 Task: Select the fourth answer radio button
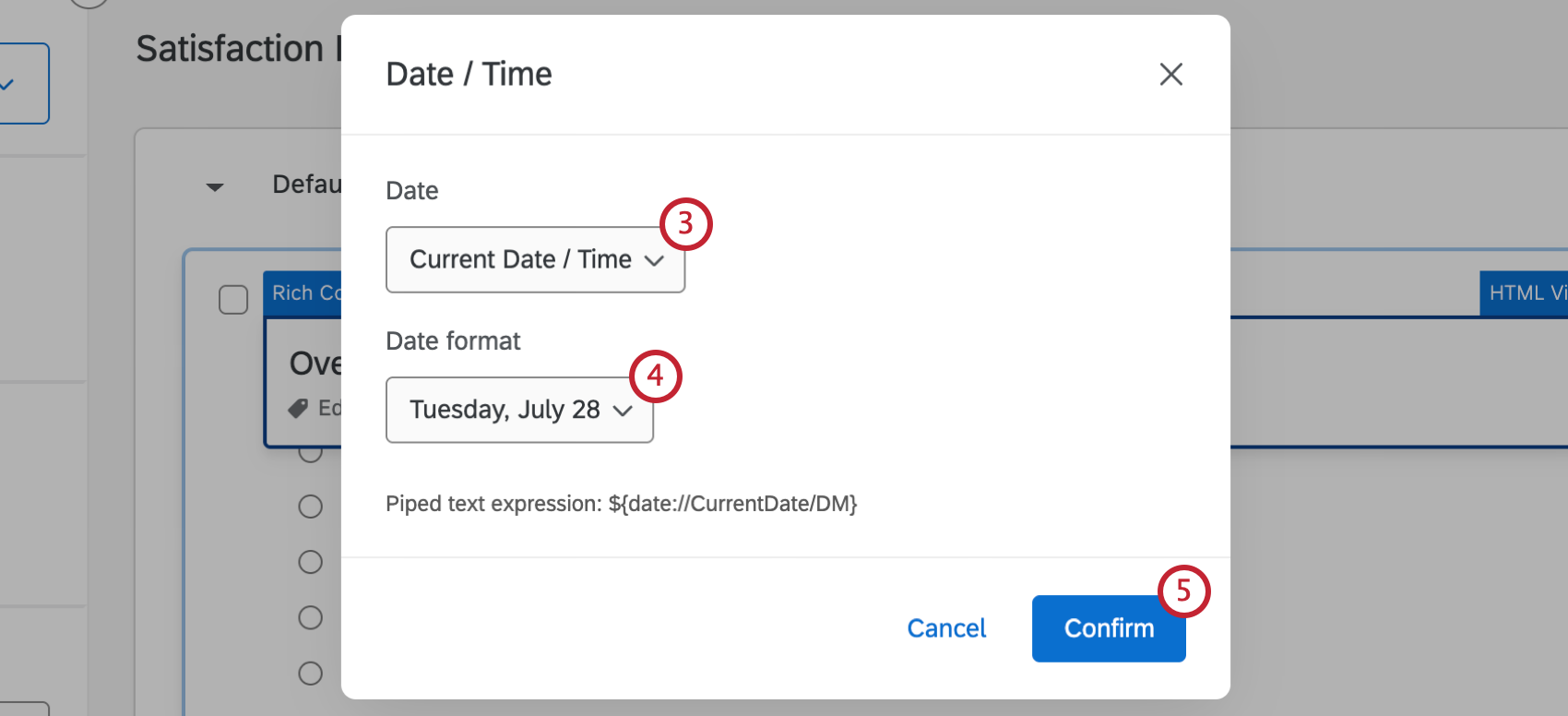[311, 617]
